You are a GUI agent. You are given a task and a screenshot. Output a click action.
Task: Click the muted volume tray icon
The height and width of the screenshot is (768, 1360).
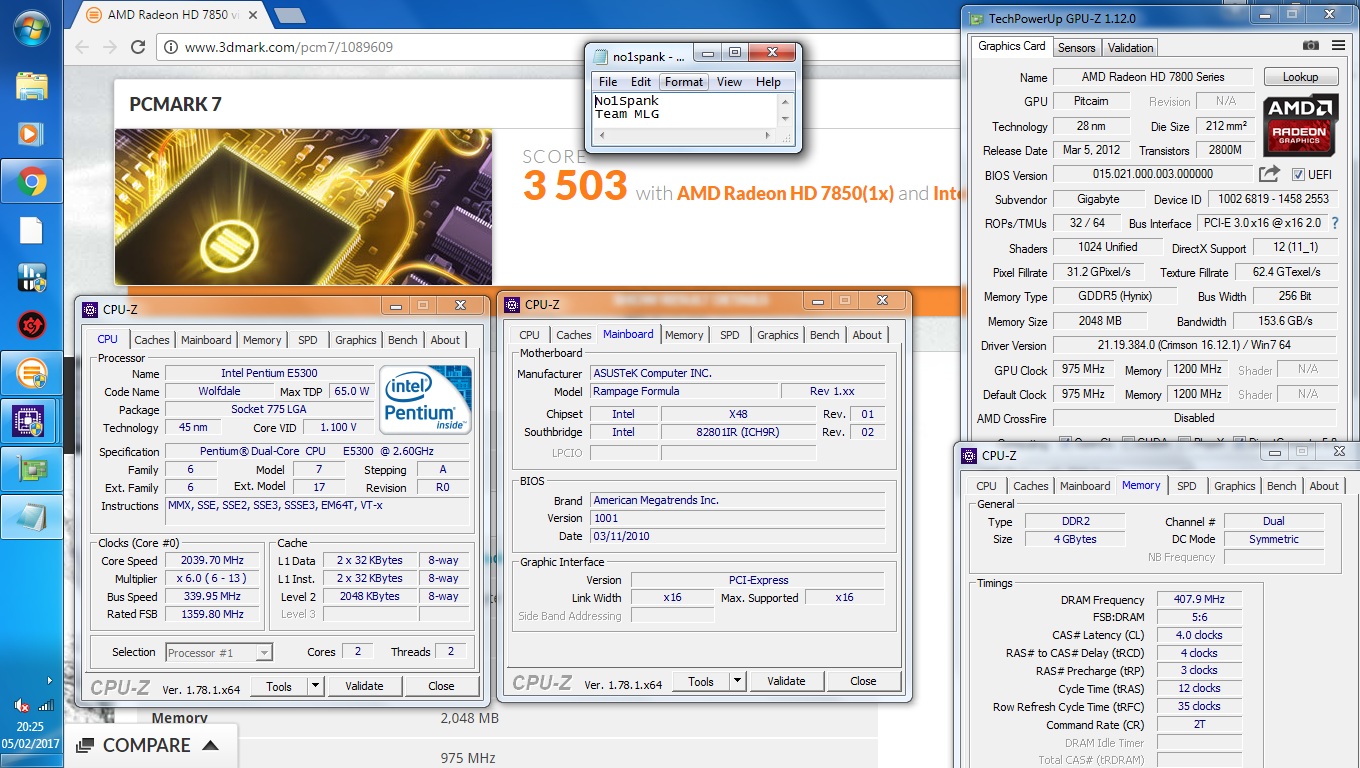click(22, 705)
